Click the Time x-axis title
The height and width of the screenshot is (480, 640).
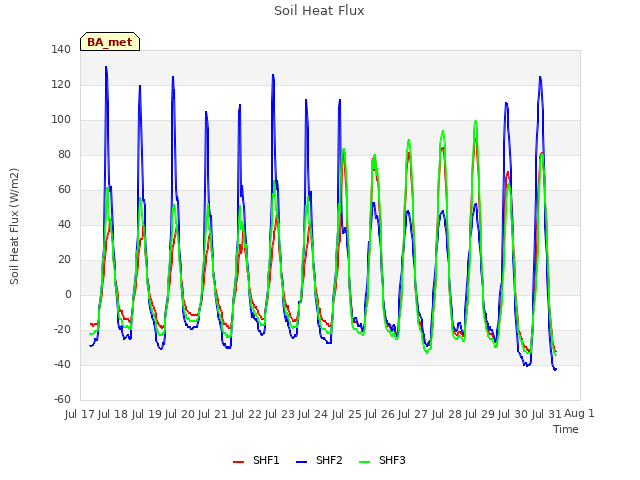click(x=566, y=429)
